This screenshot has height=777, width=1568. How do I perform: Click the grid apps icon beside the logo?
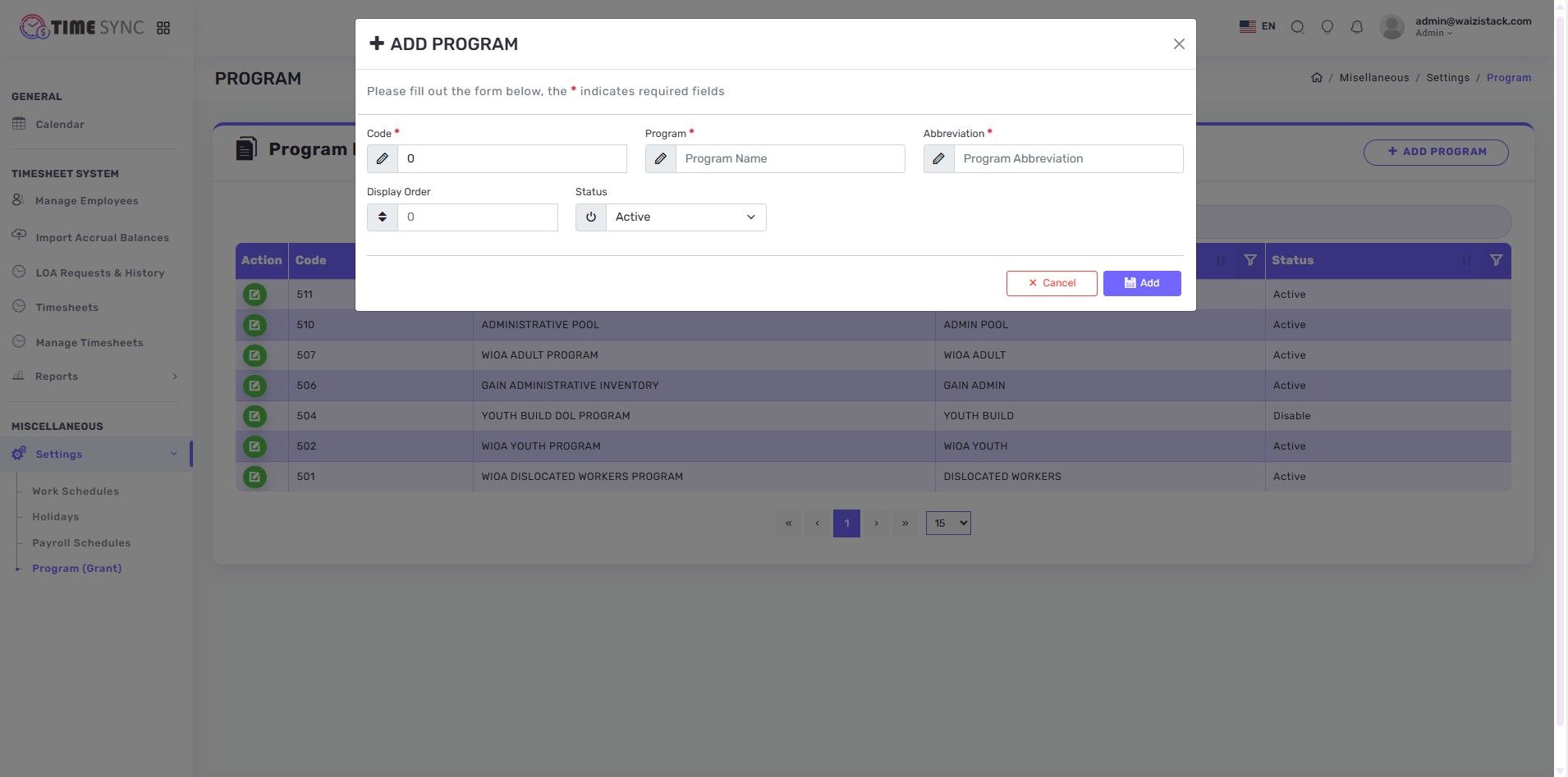(163, 28)
